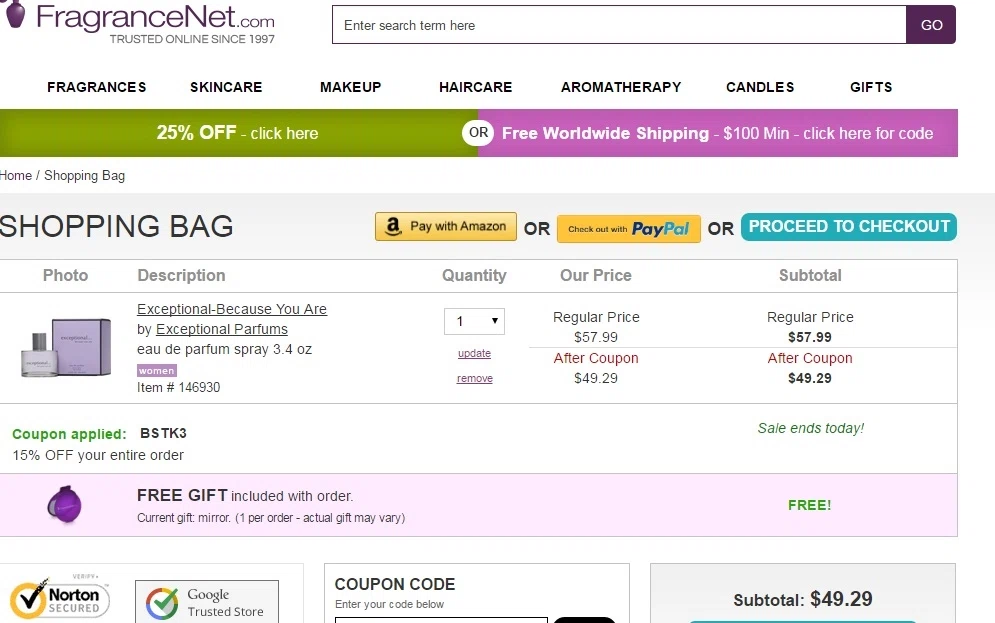Click the 25% OFF green banner
Screen dimensions: 995x623
[x=237, y=133]
